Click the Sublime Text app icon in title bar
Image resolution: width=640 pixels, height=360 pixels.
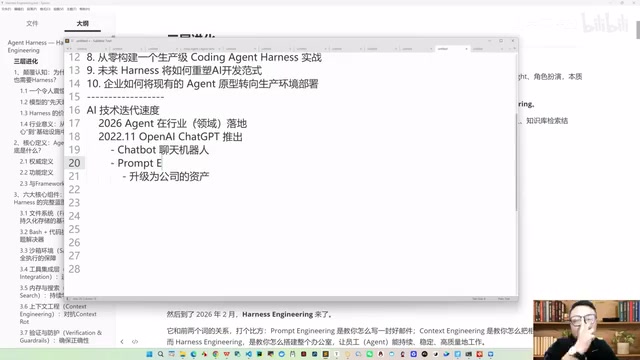(x=67, y=41)
